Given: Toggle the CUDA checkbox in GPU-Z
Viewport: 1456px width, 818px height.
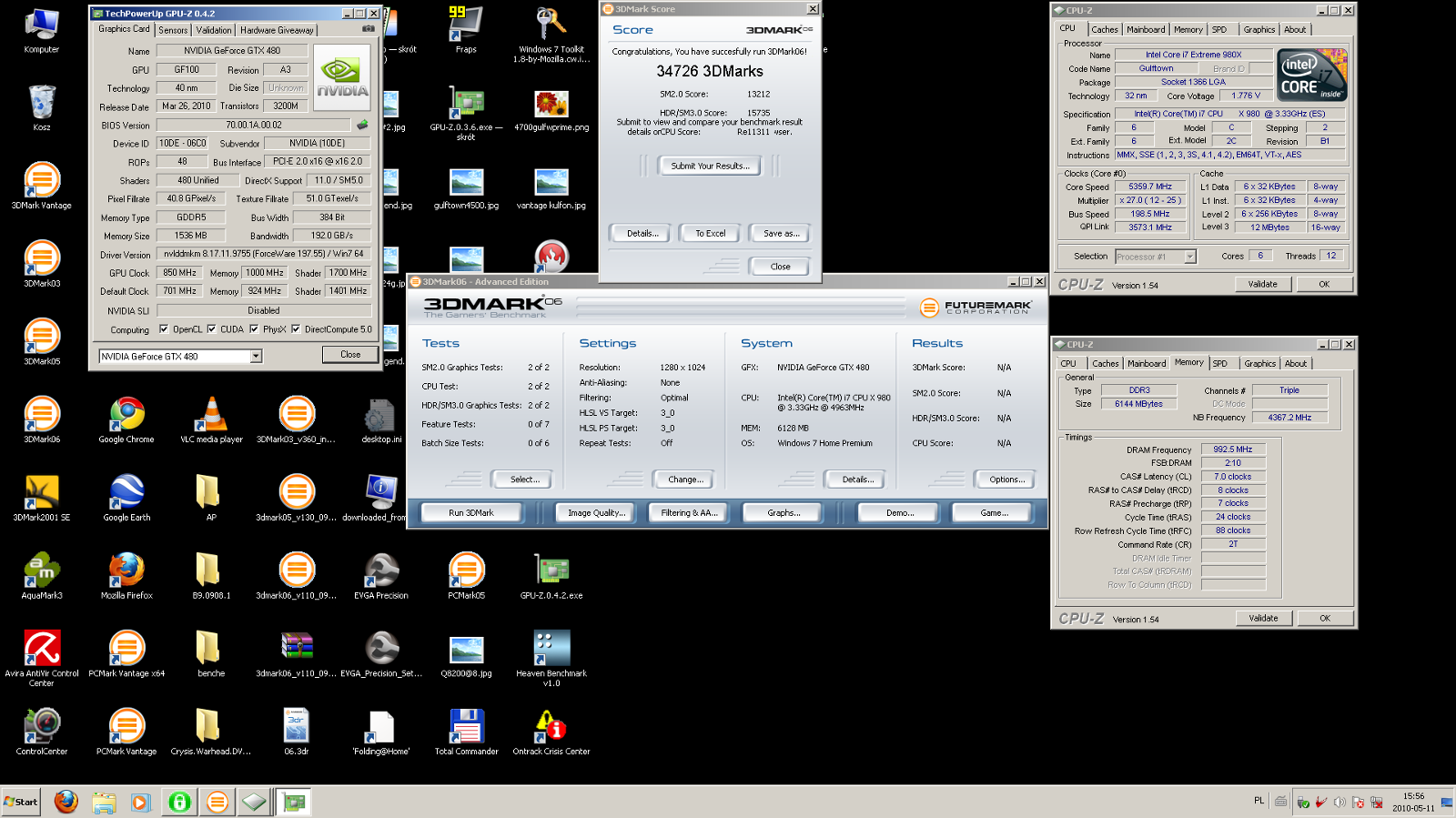Looking at the screenshot, I should [211, 329].
